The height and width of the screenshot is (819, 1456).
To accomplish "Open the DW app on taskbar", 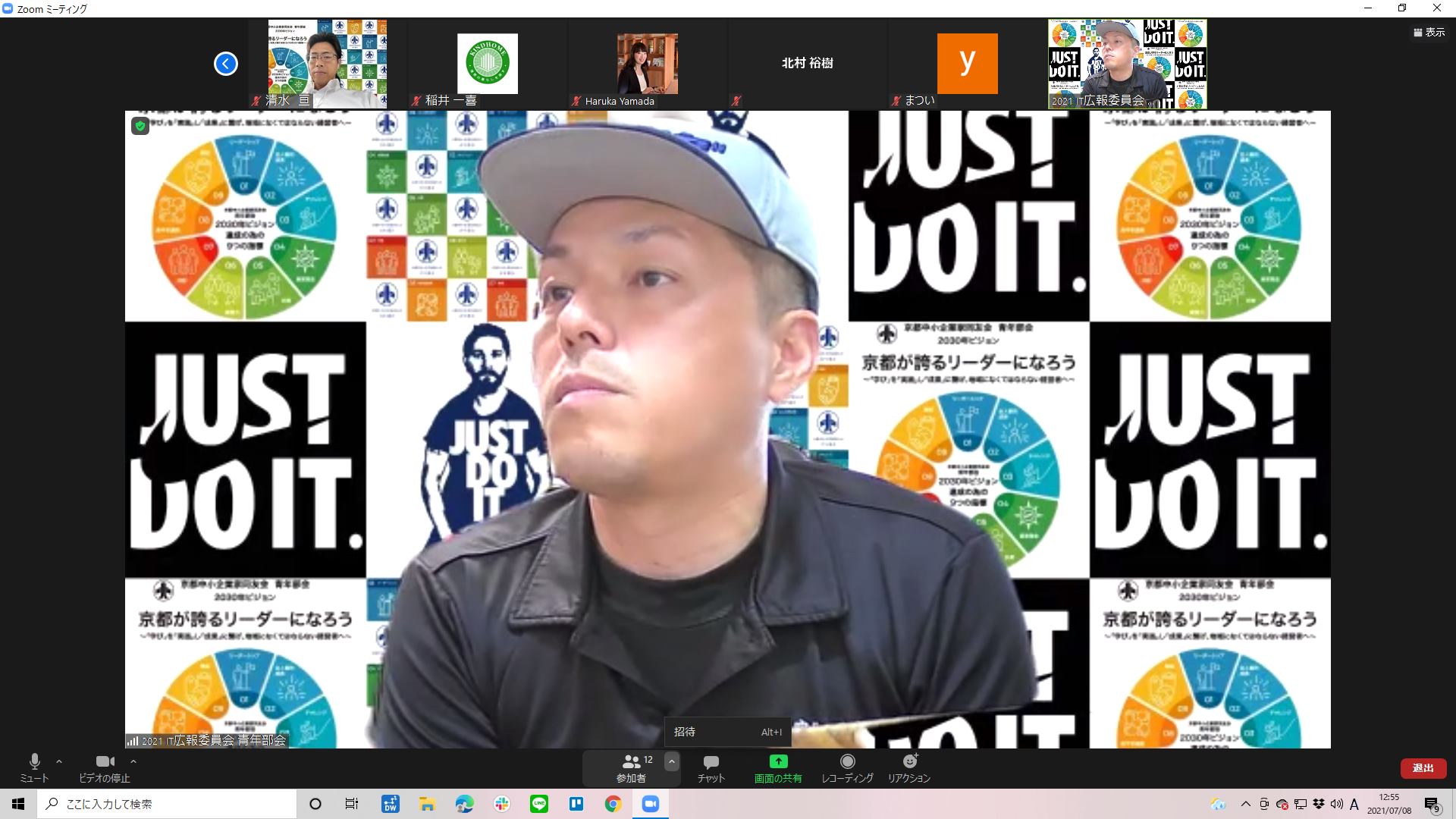I will point(391,804).
